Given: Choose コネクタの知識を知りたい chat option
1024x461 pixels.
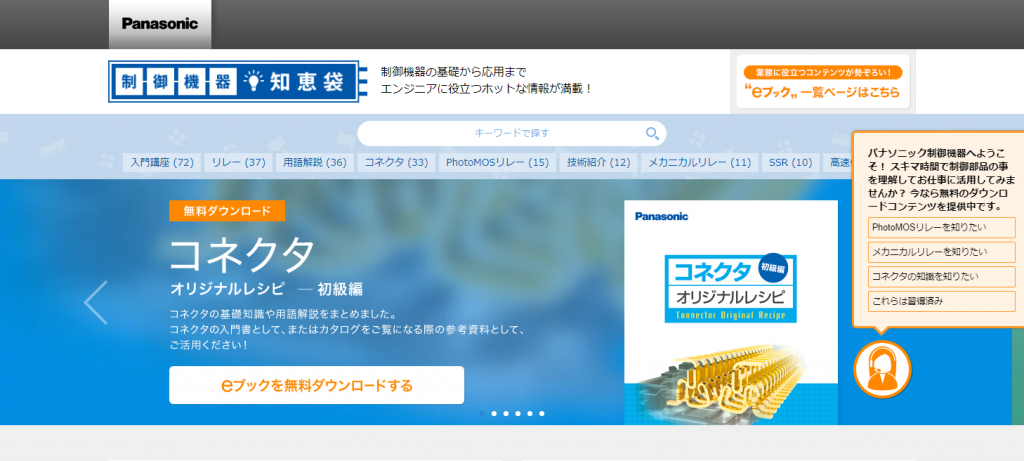Looking at the screenshot, I should click(942, 276).
